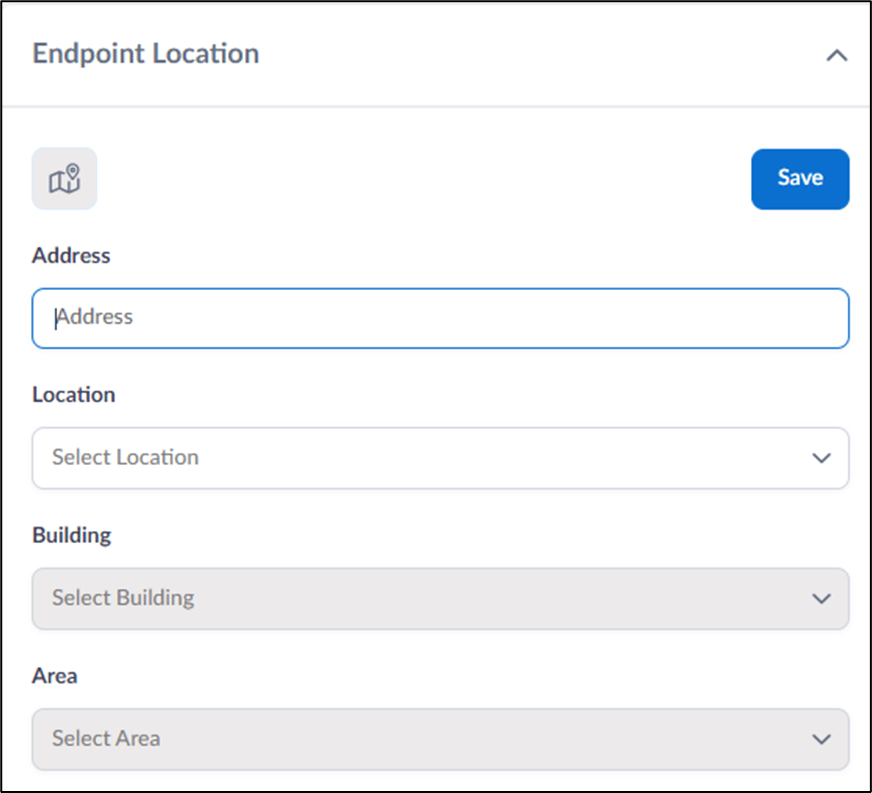Click the Save button
872x793 pixels.
pyautogui.click(x=800, y=179)
